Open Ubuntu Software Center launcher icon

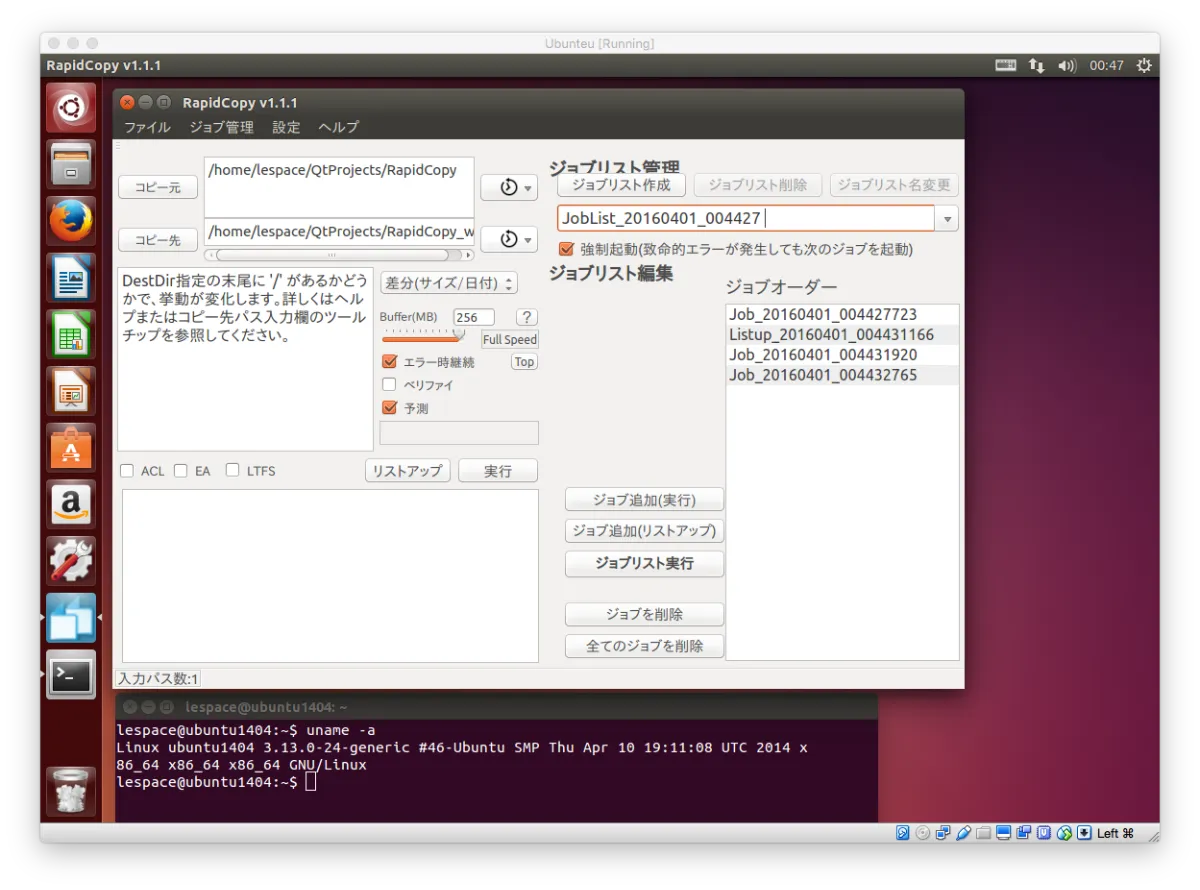[70, 448]
